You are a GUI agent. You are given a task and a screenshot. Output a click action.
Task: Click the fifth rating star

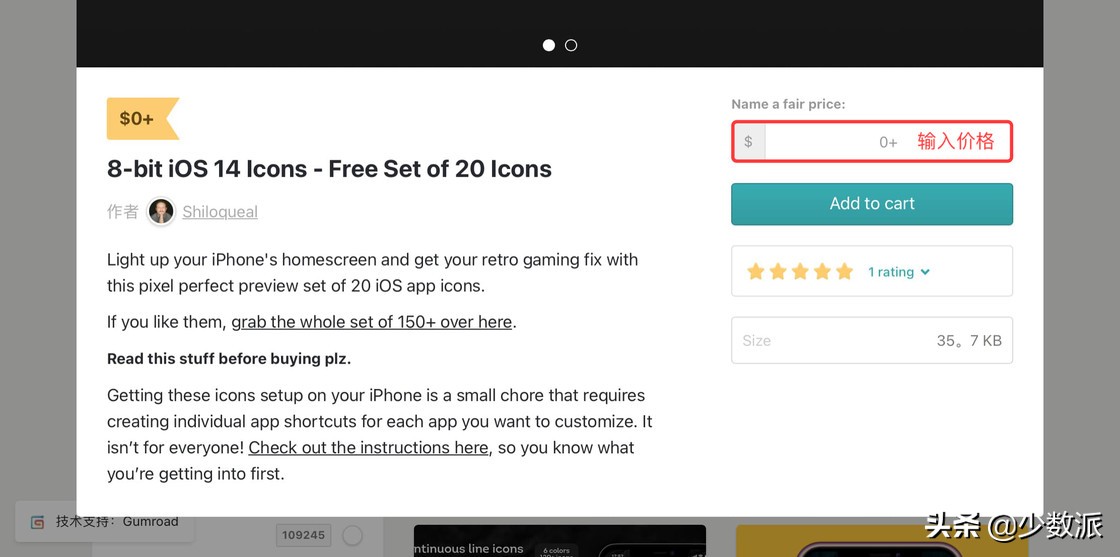pyautogui.click(x=844, y=272)
